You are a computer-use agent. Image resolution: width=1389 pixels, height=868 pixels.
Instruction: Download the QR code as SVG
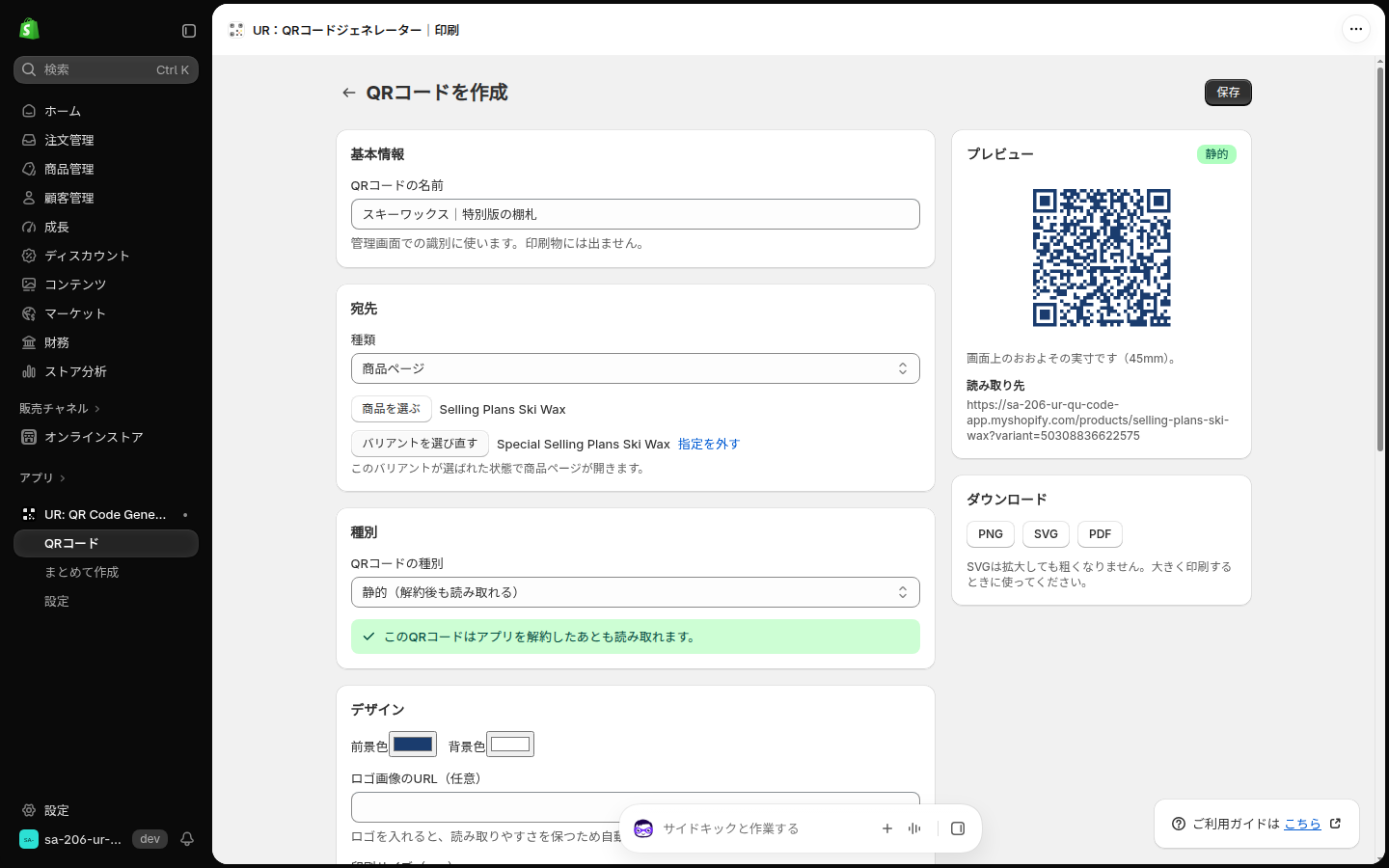pyautogui.click(x=1046, y=534)
